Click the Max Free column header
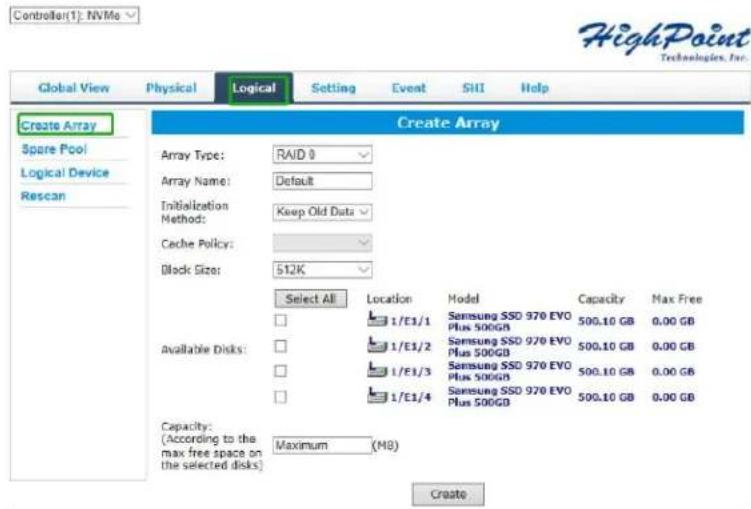This screenshot has height=509, width=751. click(677, 299)
